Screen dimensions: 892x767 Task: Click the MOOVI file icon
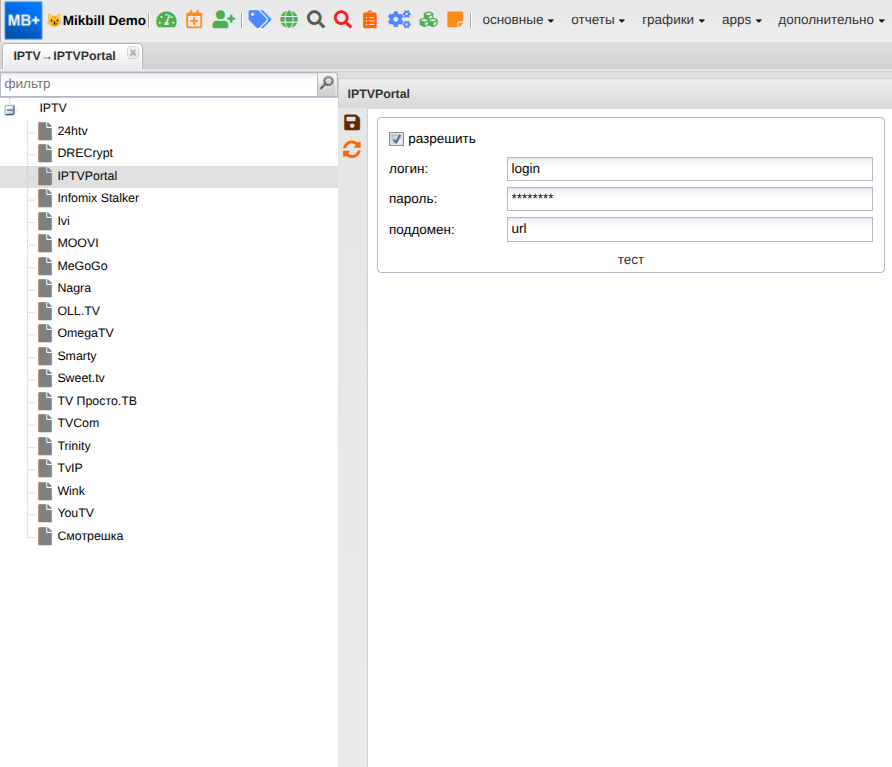tap(45, 243)
